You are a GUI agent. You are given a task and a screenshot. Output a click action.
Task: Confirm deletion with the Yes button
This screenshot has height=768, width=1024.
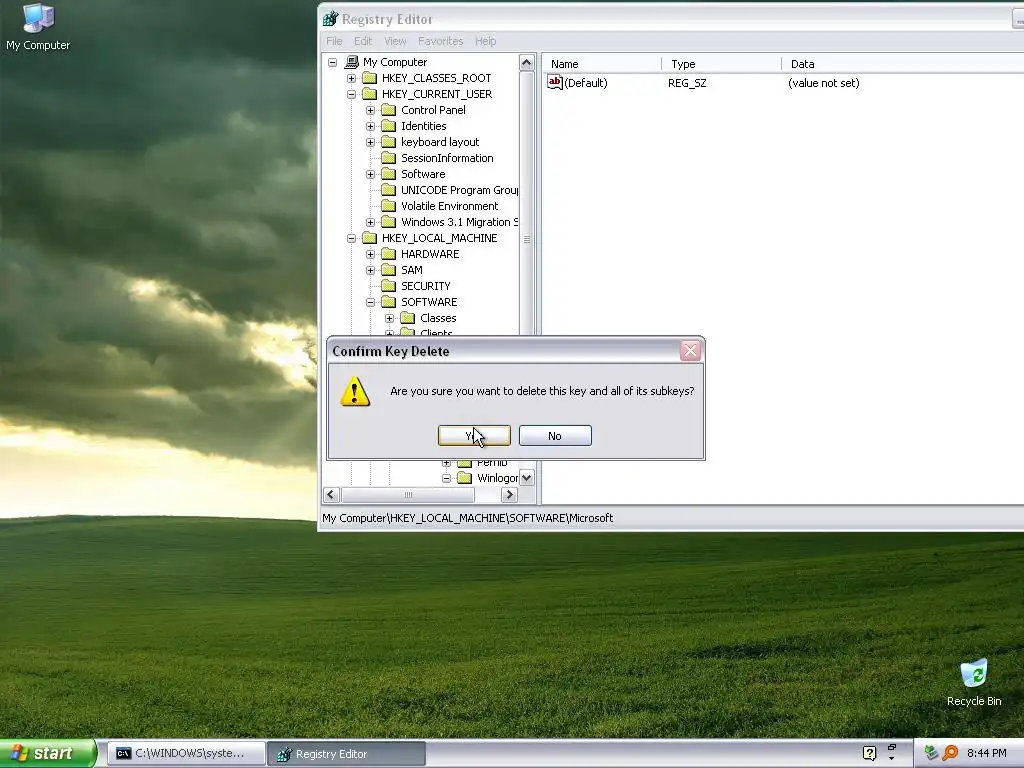pos(474,436)
